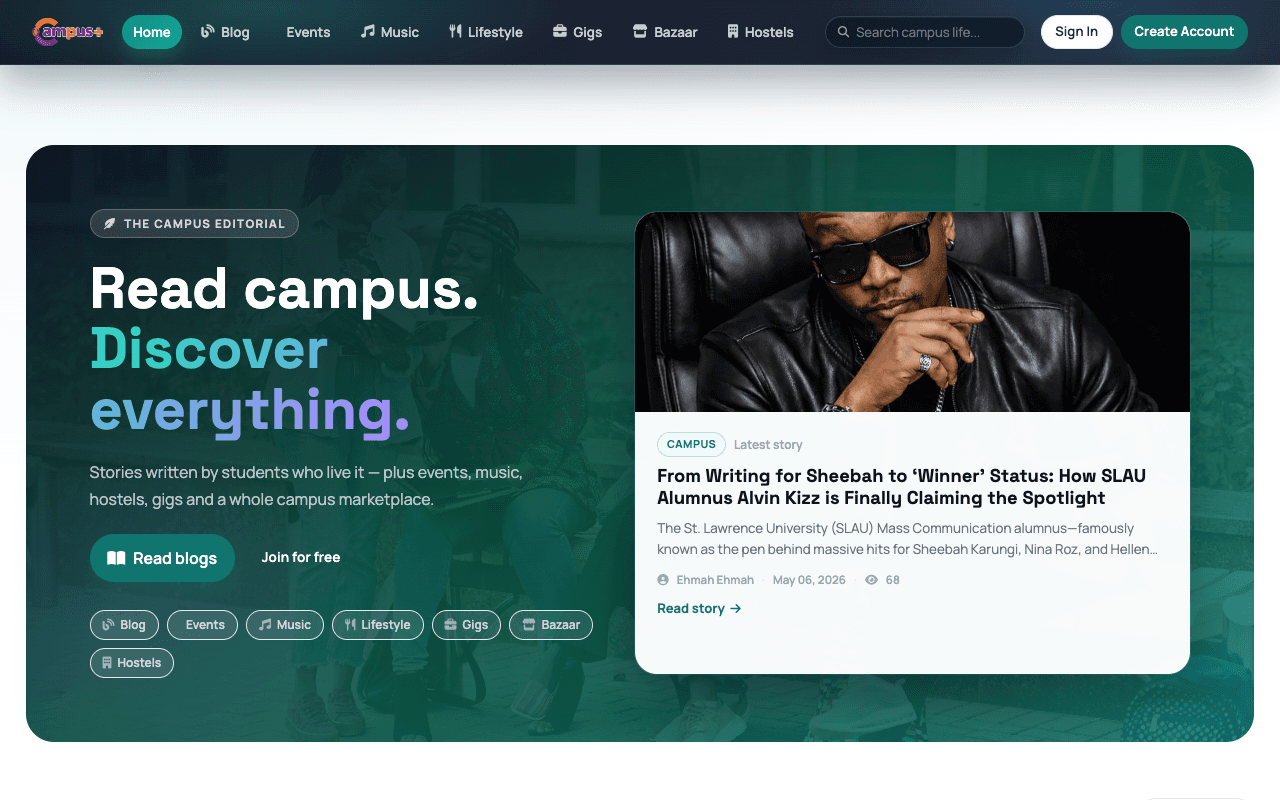
Task: Click The Campus Editorial badge
Action: pos(194,224)
